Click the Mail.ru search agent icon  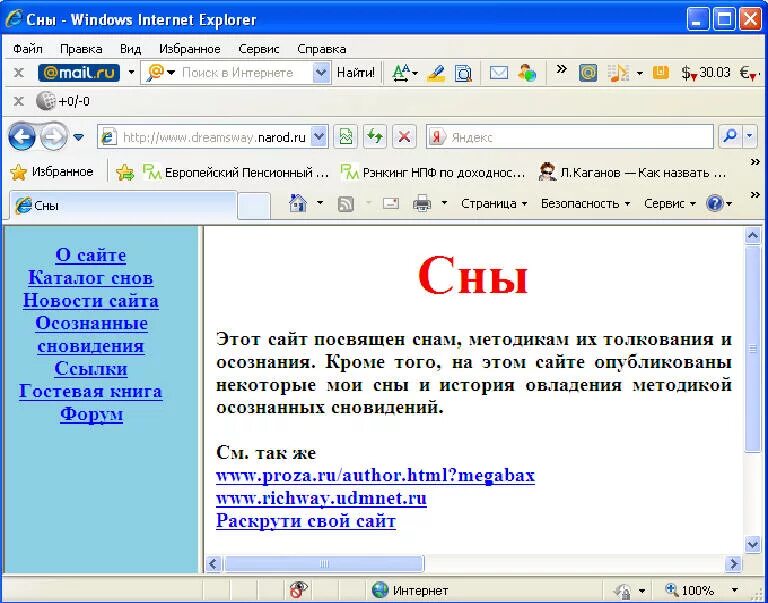[155, 73]
